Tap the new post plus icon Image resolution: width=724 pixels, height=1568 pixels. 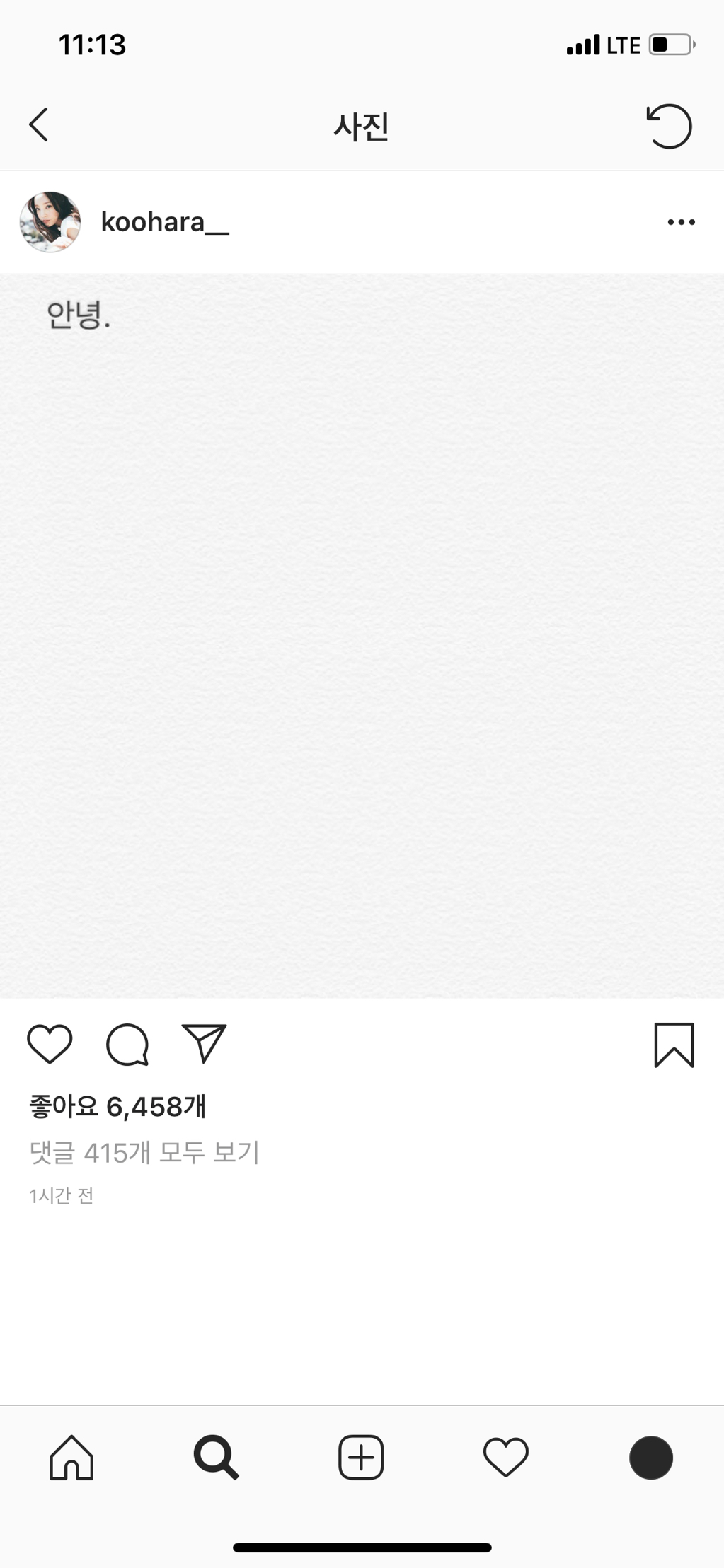coord(361,1458)
